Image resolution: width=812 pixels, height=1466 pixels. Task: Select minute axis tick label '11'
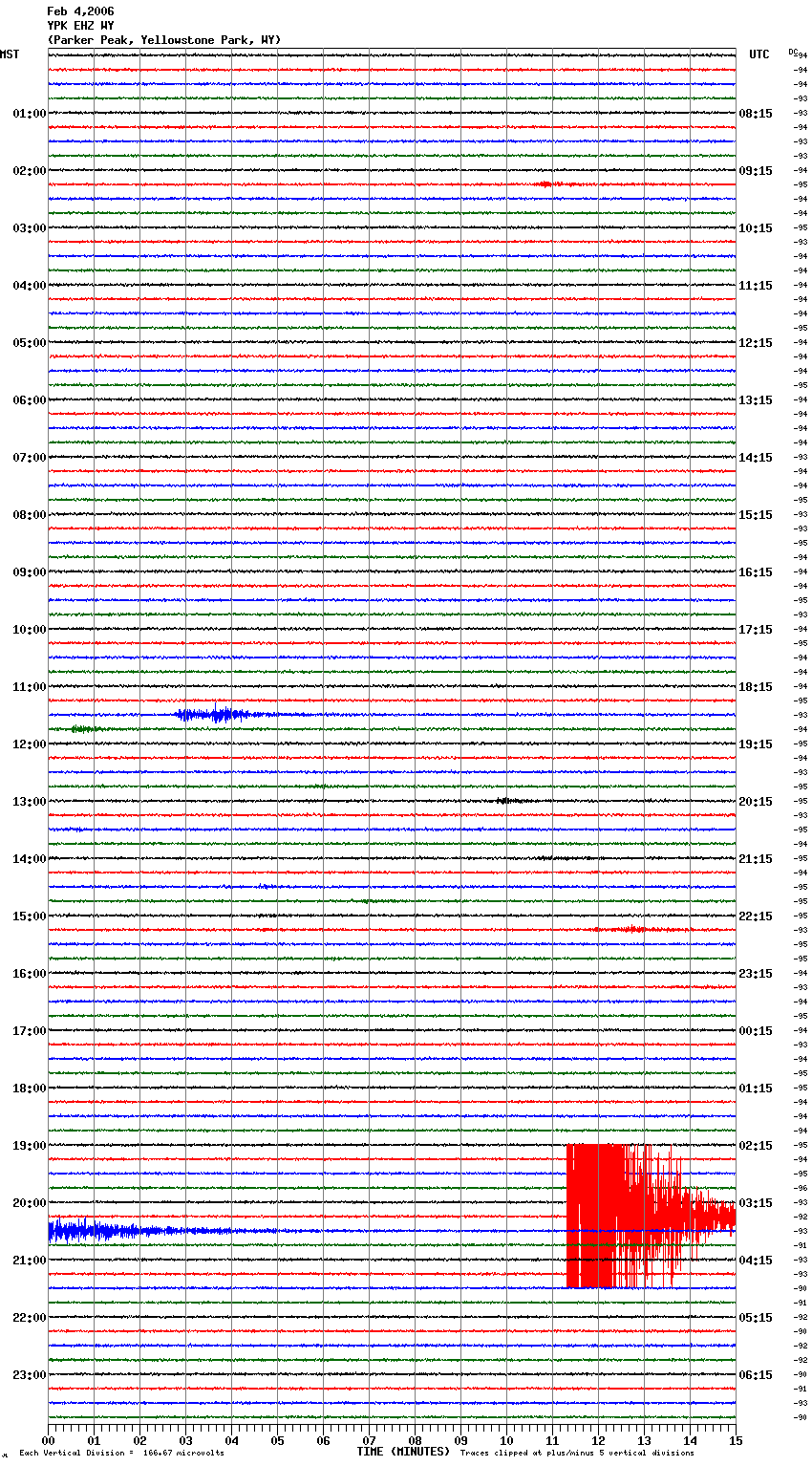553,1440
